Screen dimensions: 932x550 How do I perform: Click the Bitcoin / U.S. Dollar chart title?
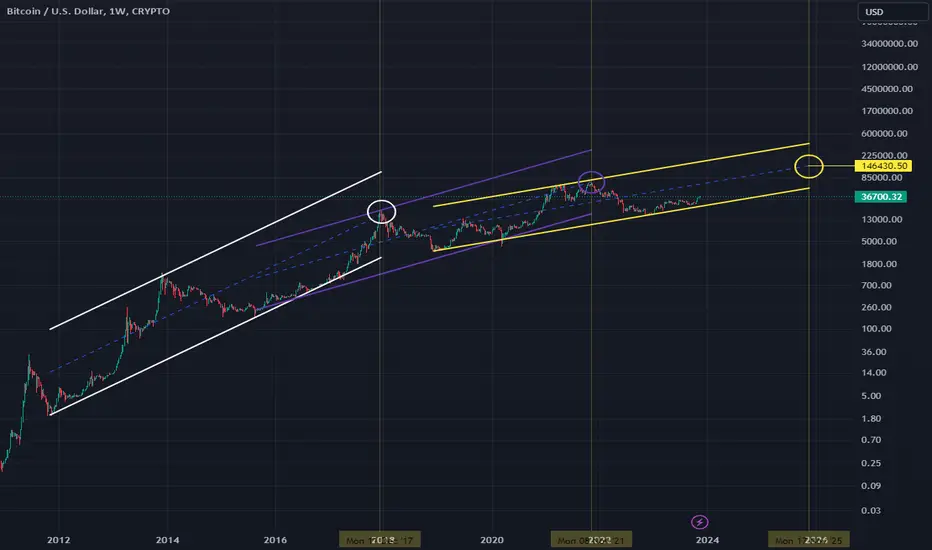pos(88,11)
